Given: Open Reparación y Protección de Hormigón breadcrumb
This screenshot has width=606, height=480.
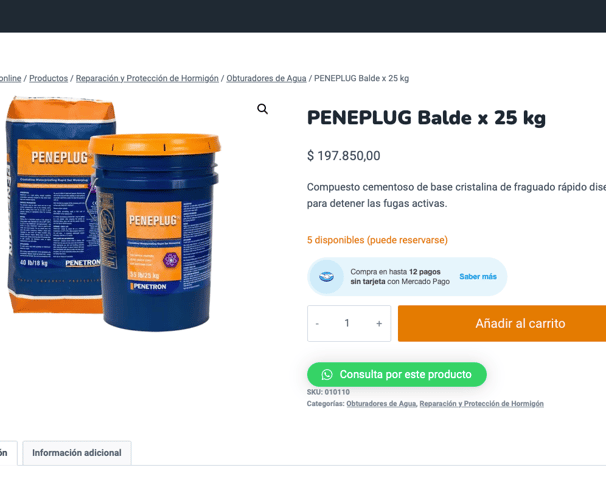Looking at the screenshot, I should [x=147, y=78].
